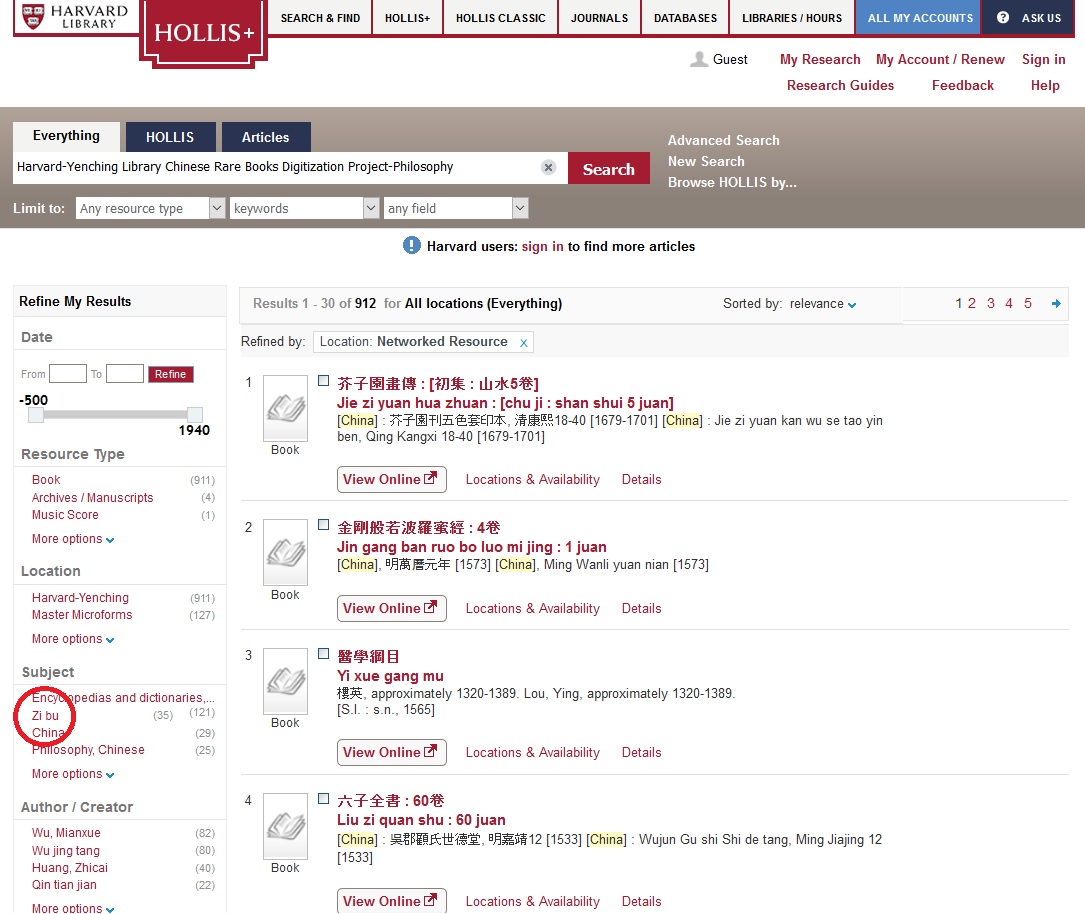Click the date range slider track

coord(116,415)
